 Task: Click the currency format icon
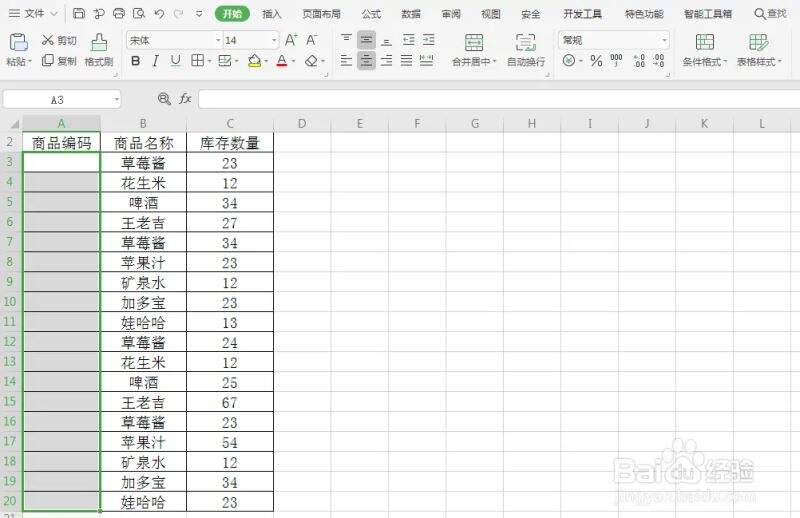(x=568, y=61)
